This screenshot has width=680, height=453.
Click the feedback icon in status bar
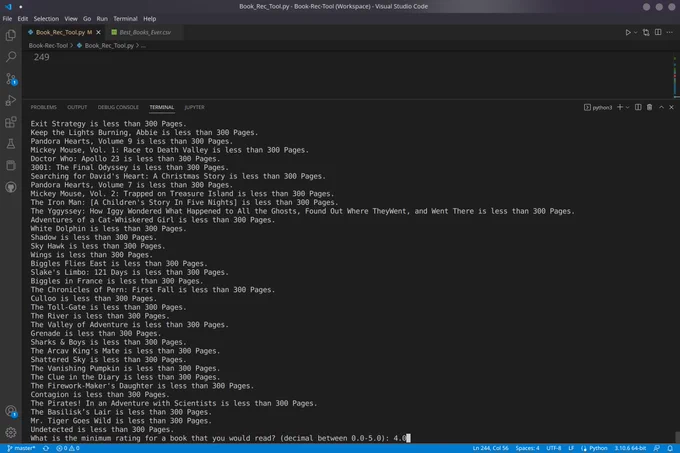[657, 448]
